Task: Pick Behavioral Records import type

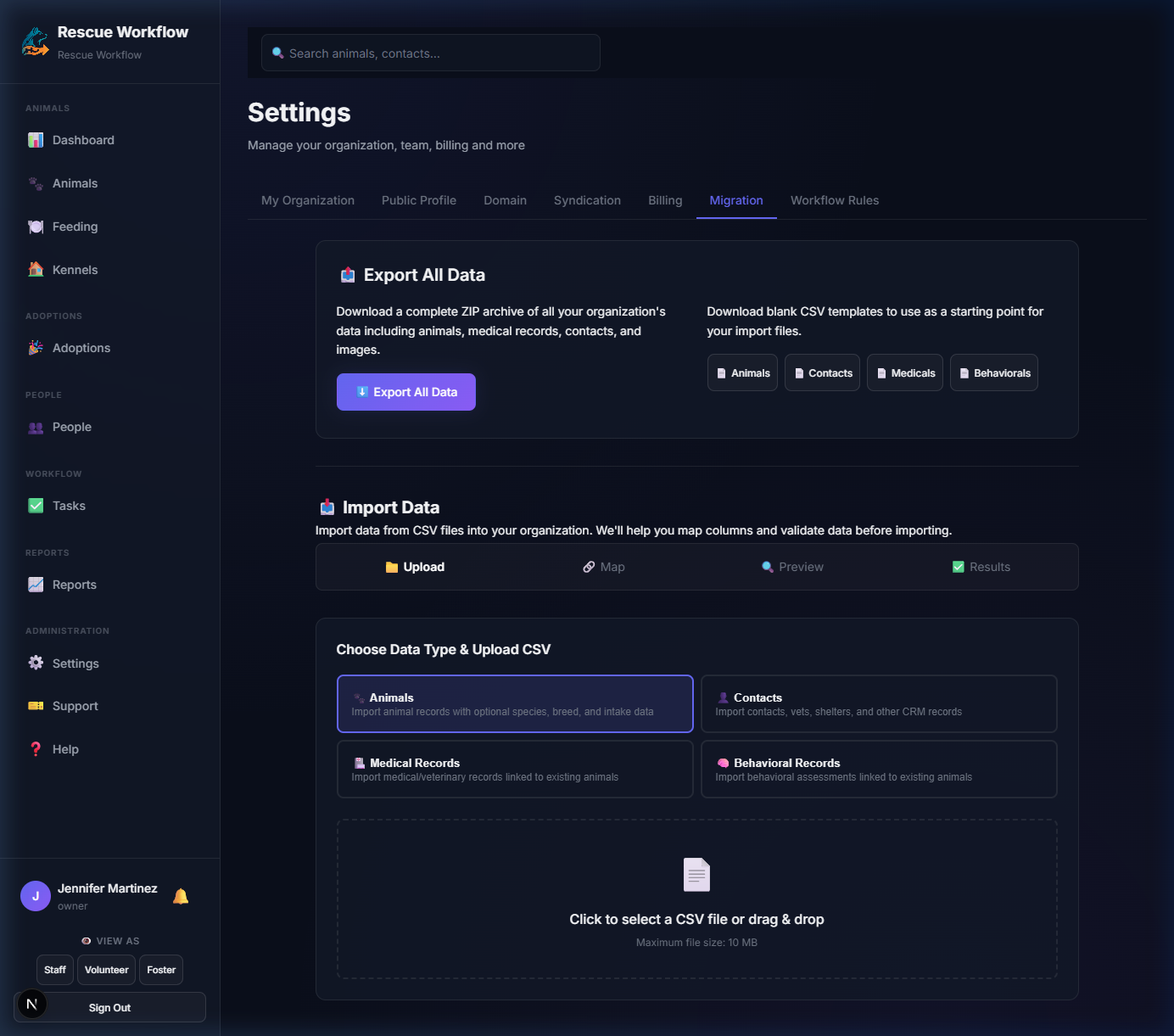Action: 878,769
